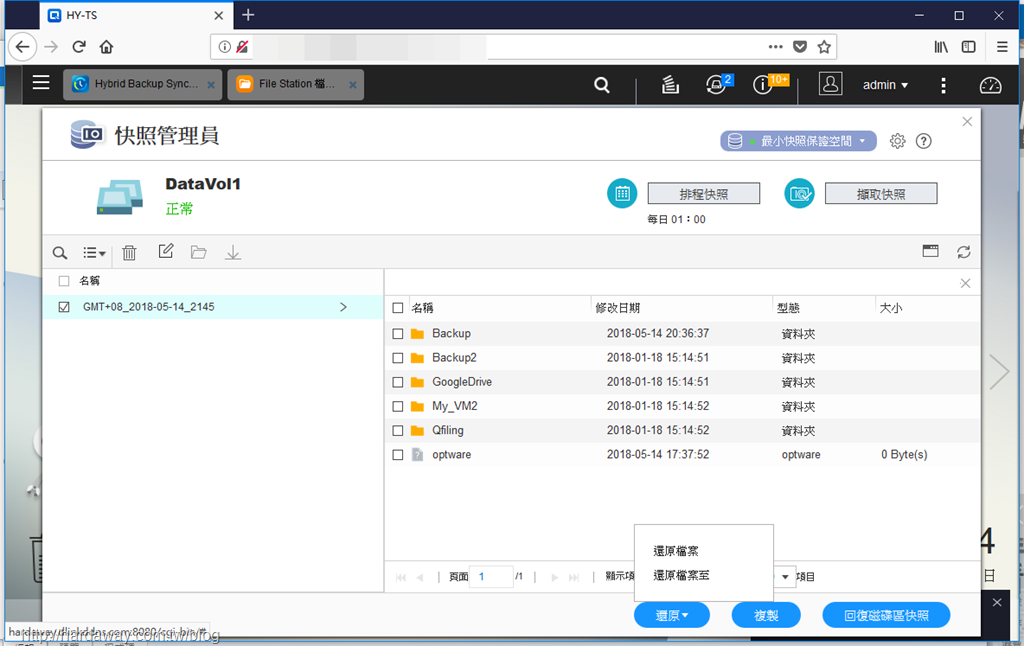Screen dimensions: 1024x646
Task: Check the optware file checkbox
Action: tap(398, 455)
